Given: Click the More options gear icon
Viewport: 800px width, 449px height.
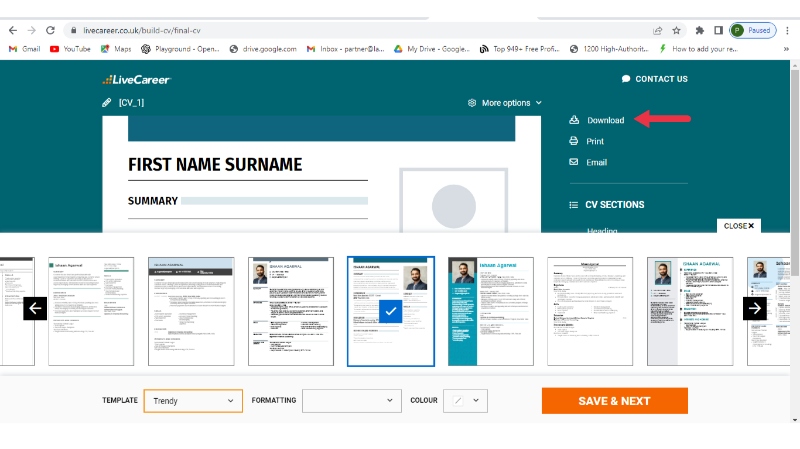Looking at the screenshot, I should (472, 103).
